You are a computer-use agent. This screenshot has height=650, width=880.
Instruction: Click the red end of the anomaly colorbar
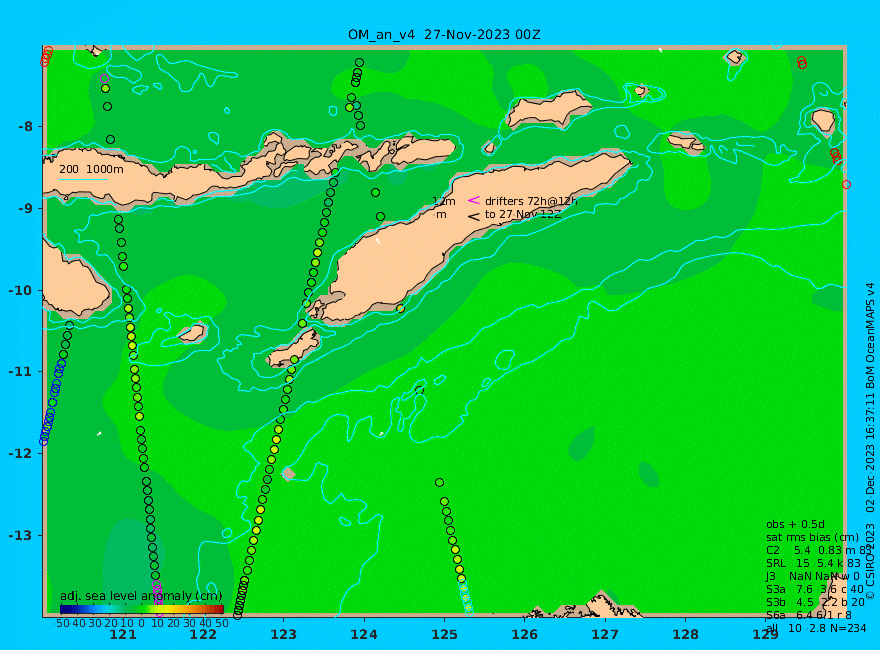click(218, 609)
